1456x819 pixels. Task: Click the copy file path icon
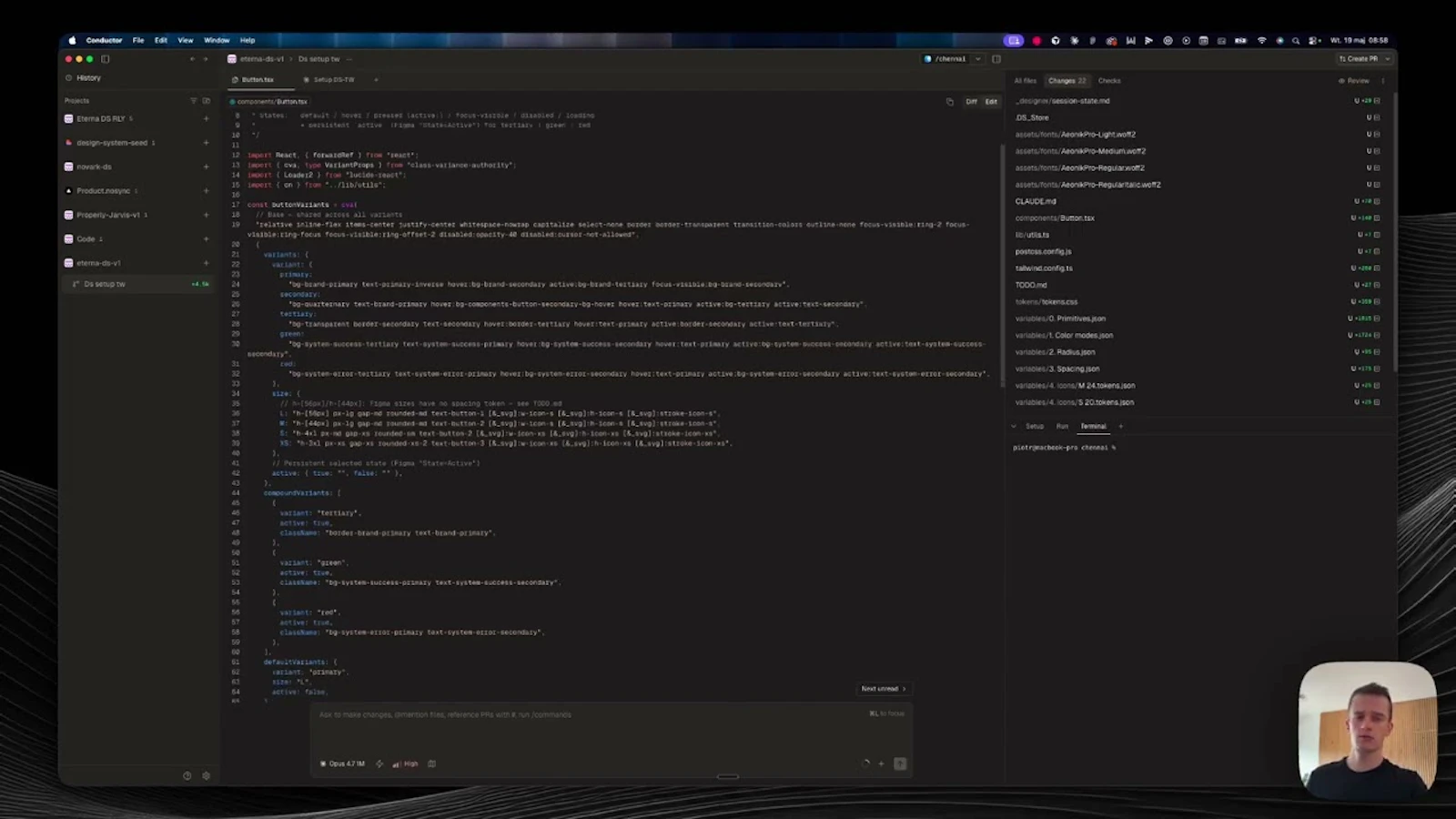point(950,102)
